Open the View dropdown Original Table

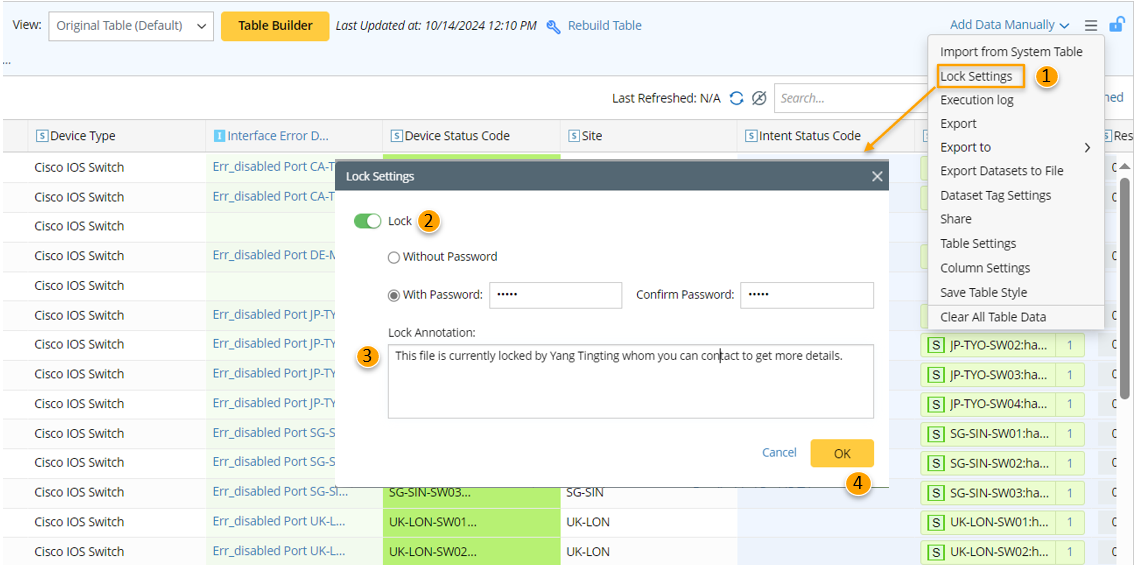point(131,26)
